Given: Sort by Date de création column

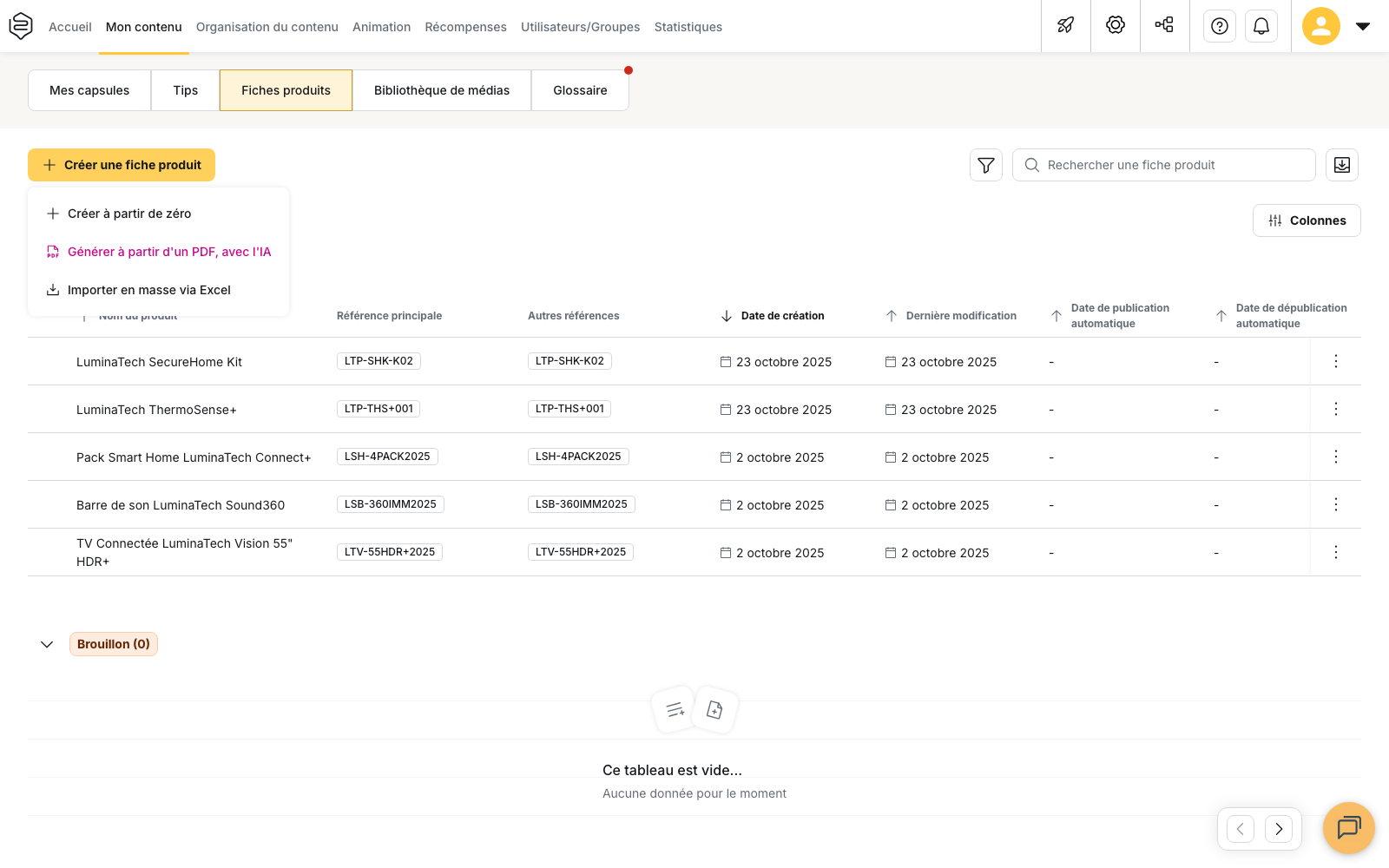Looking at the screenshot, I should coord(773,316).
